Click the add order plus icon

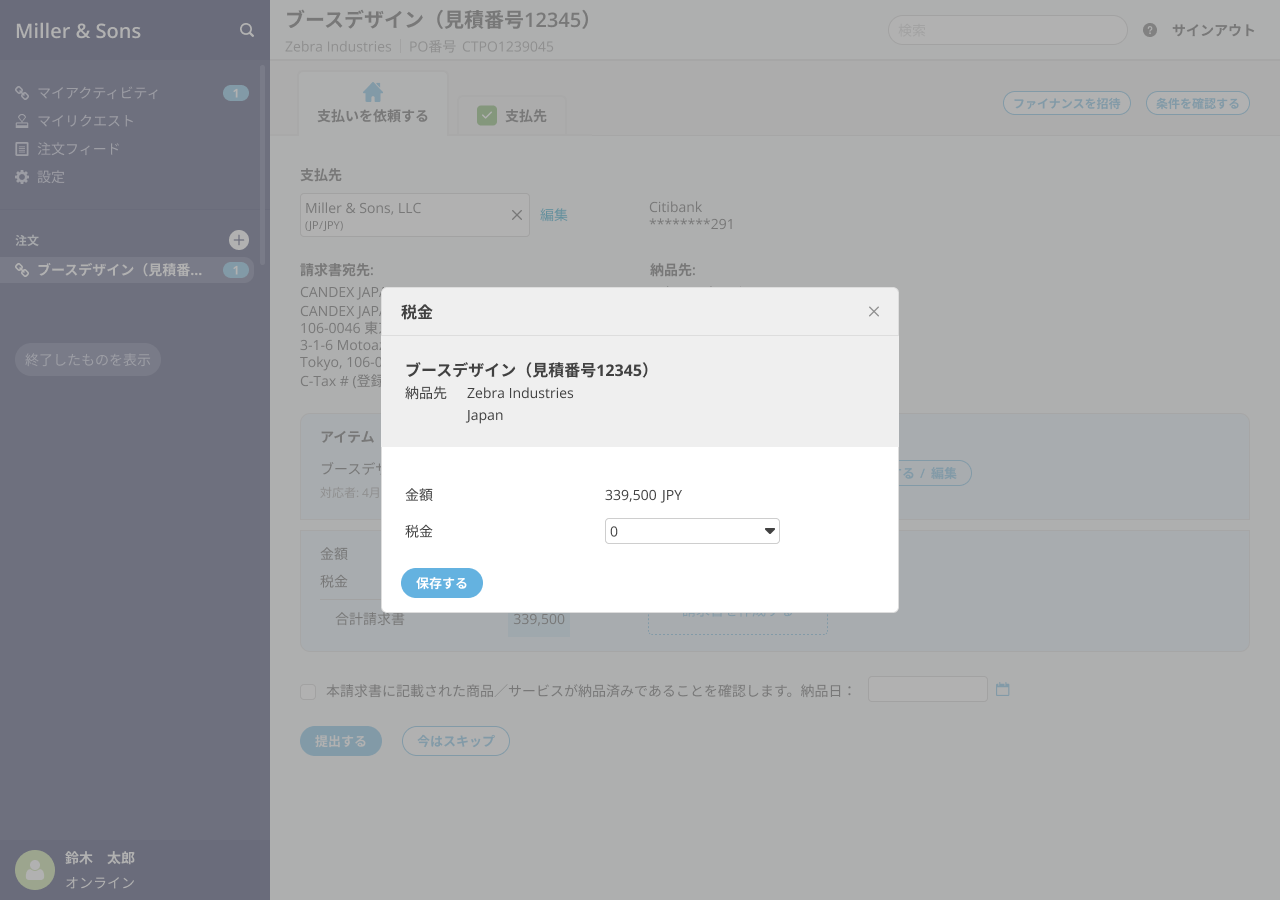click(239, 240)
